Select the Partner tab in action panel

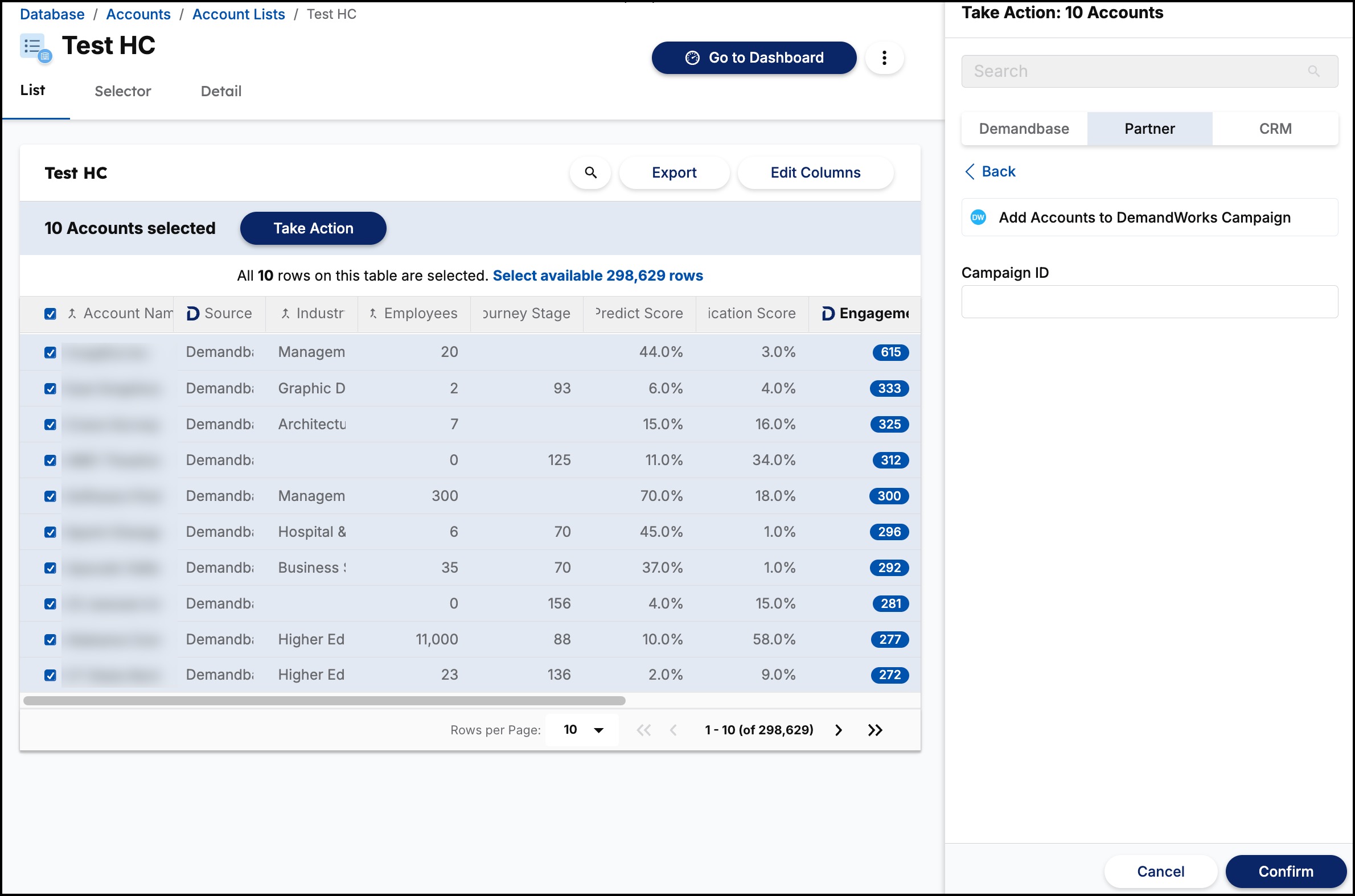click(x=1150, y=129)
